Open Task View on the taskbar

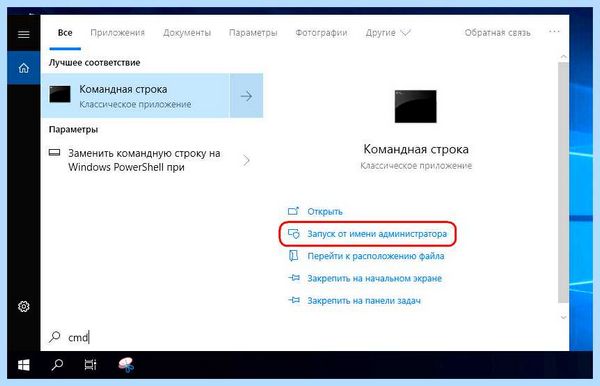(90, 365)
